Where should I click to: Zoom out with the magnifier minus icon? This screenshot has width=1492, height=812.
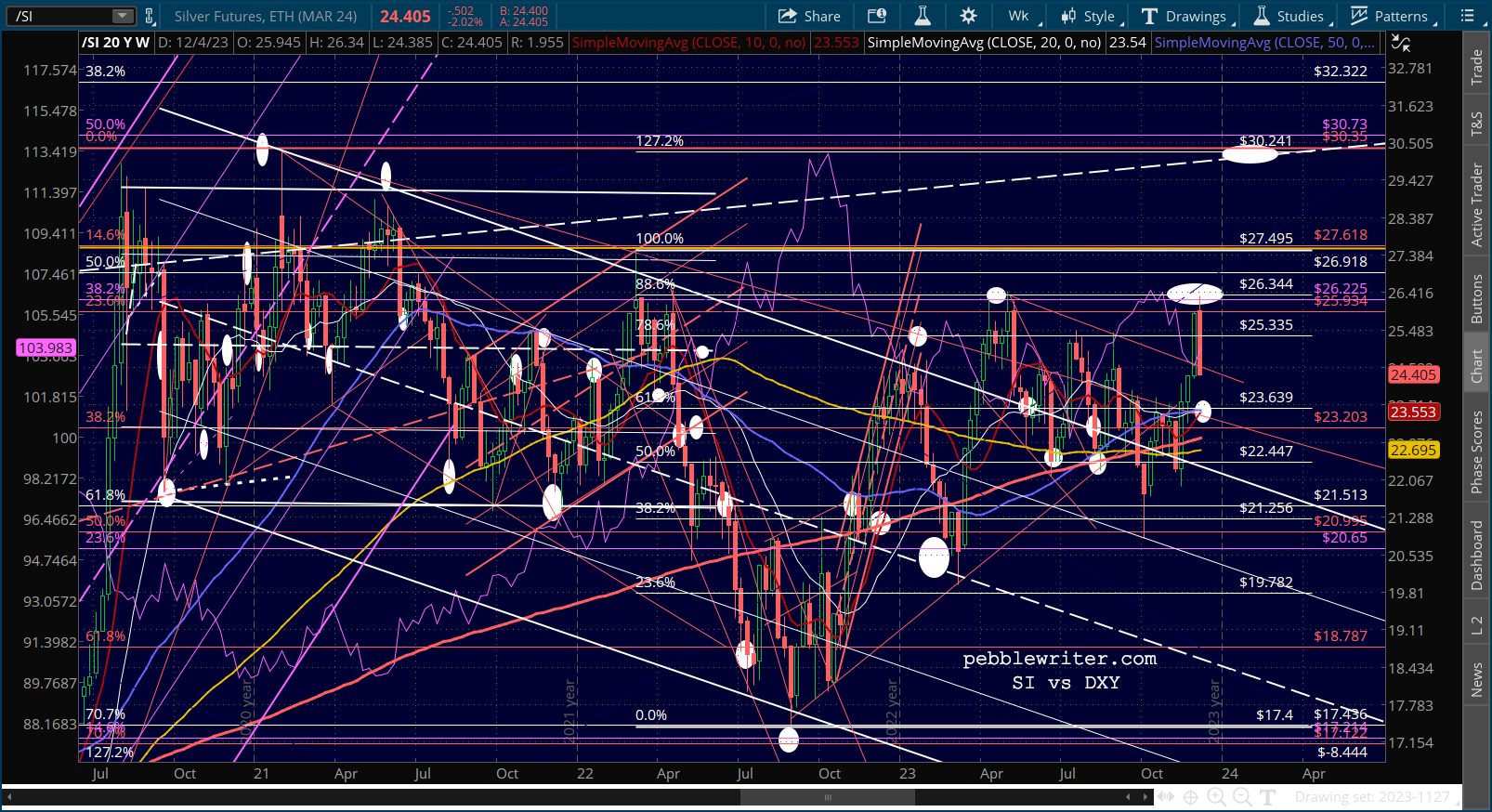(1242, 796)
